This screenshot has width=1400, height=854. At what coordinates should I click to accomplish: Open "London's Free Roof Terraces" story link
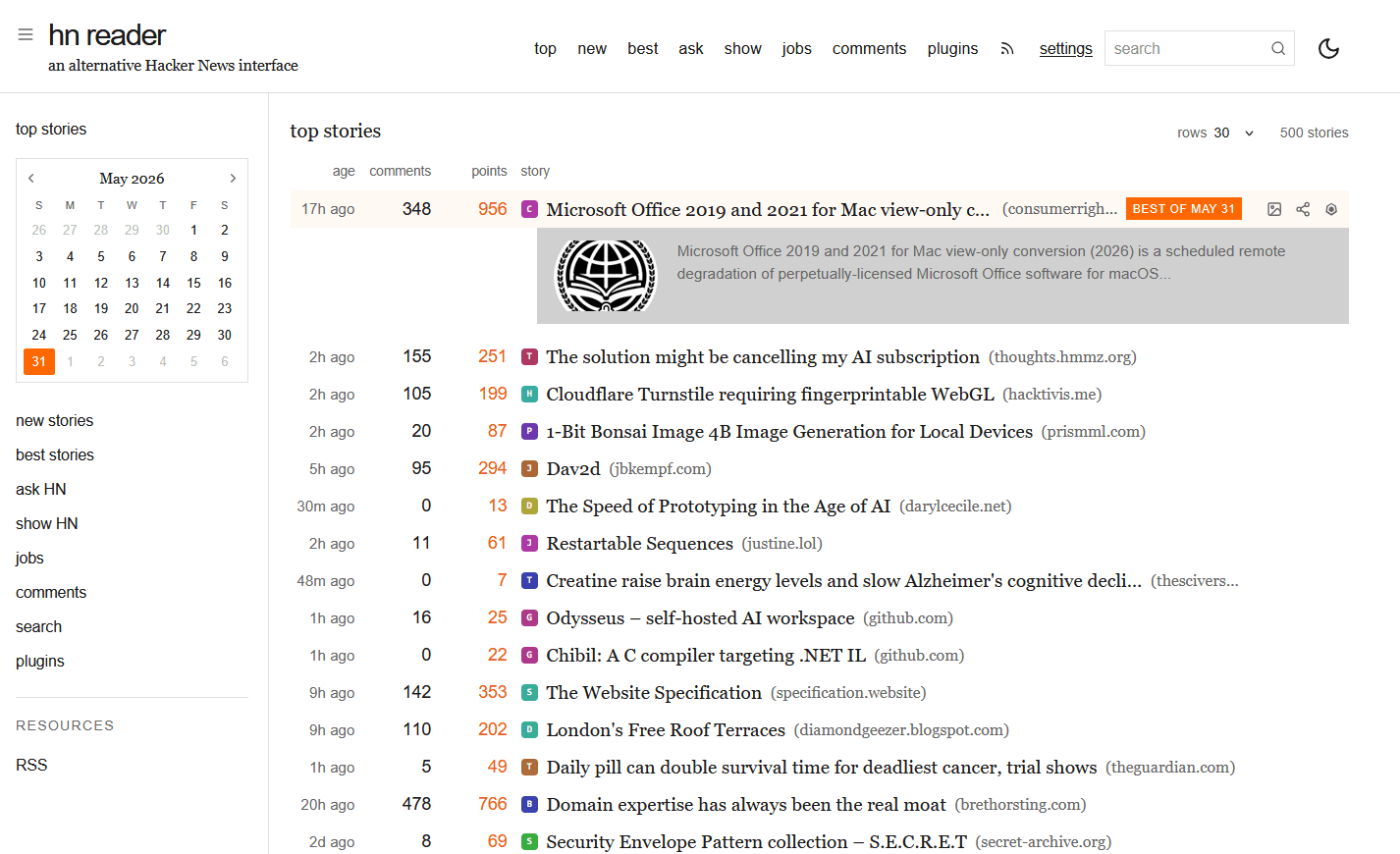pos(666,729)
